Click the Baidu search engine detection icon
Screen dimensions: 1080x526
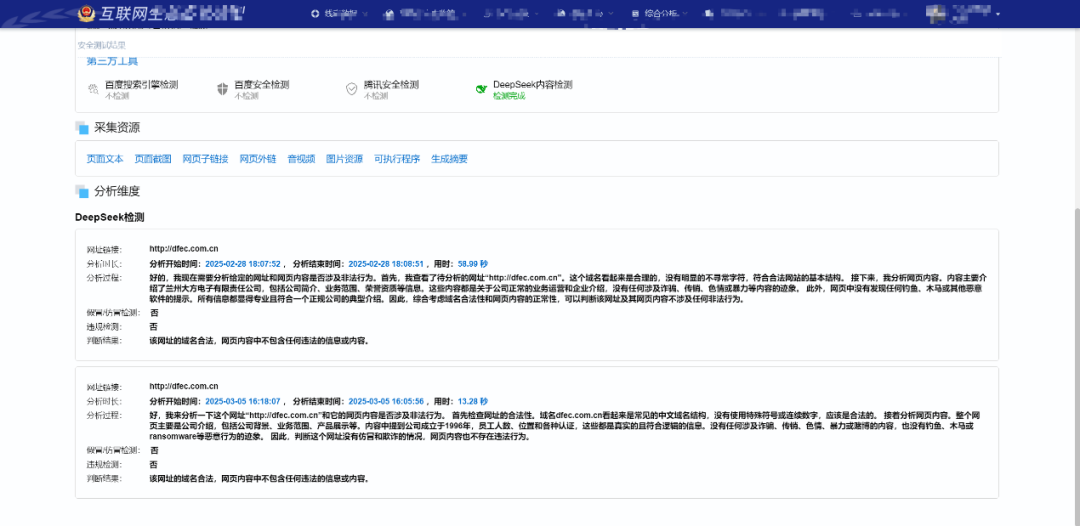(x=94, y=89)
